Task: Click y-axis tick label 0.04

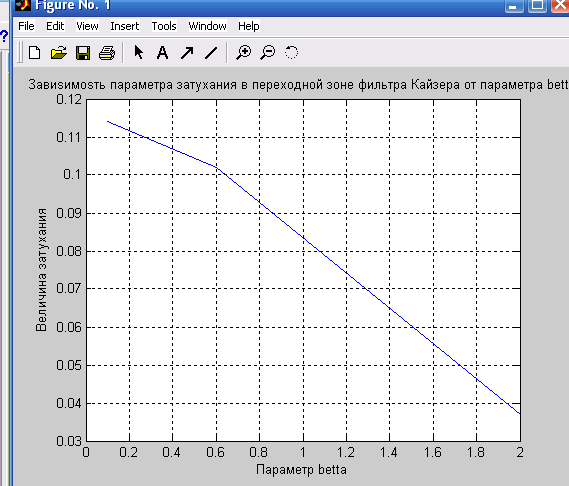Action: (x=69, y=403)
